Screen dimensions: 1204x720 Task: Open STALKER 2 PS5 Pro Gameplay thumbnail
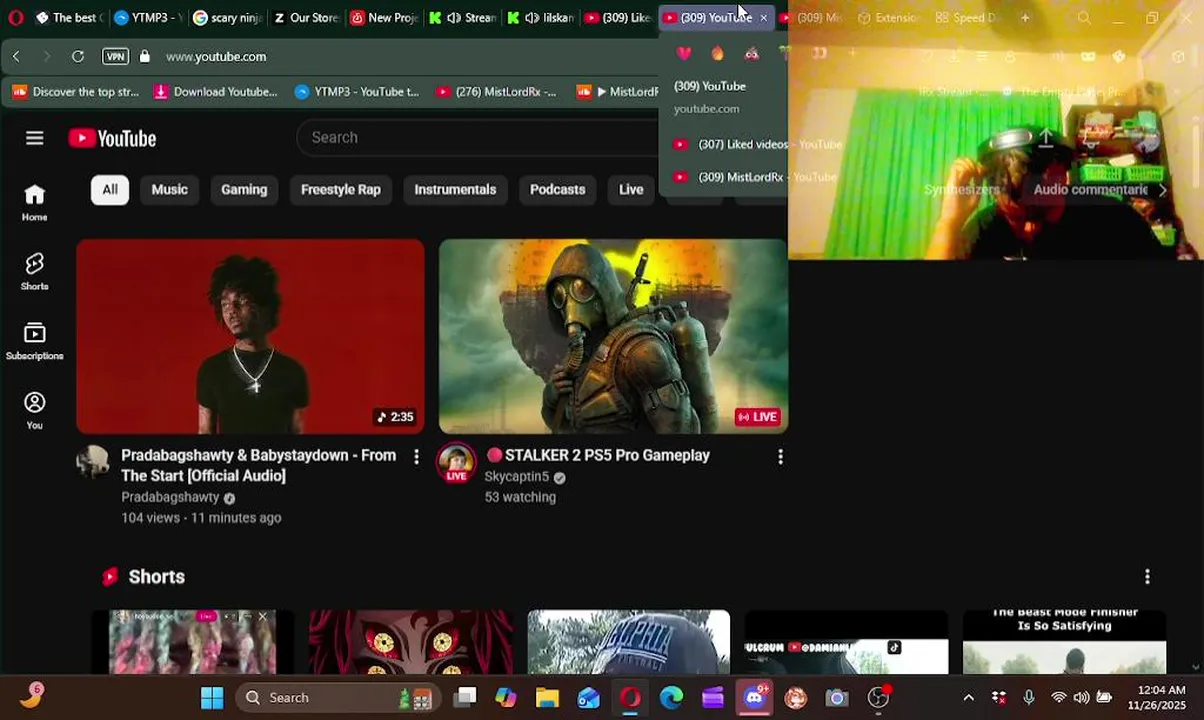pyautogui.click(x=613, y=336)
